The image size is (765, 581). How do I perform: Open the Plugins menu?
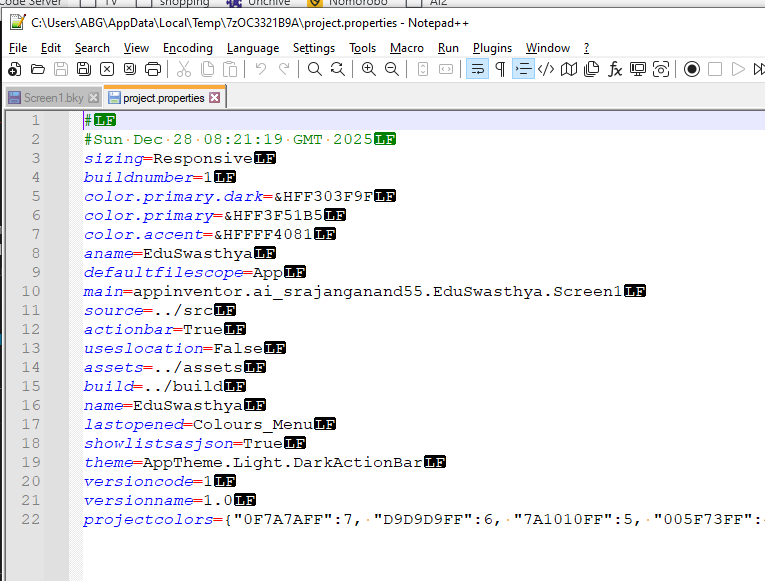(x=492, y=48)
